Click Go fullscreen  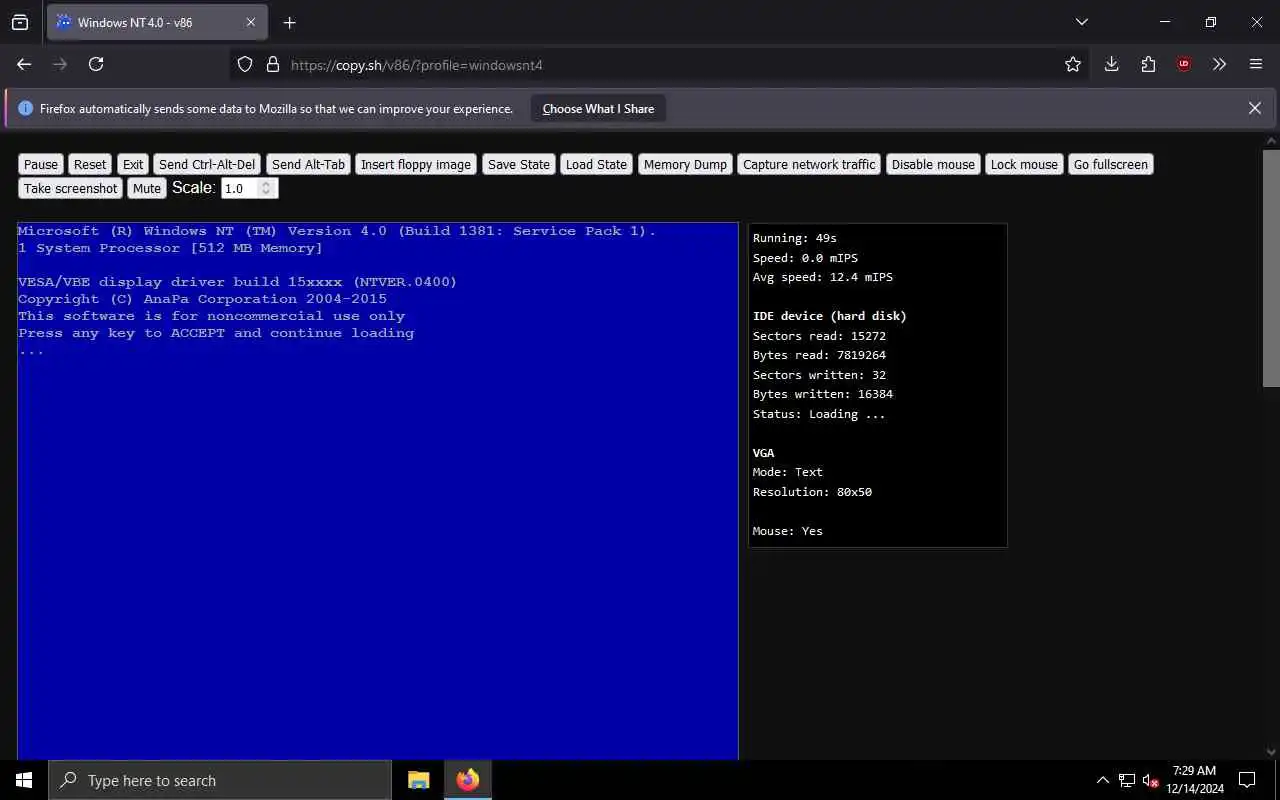pos(1111,164)
